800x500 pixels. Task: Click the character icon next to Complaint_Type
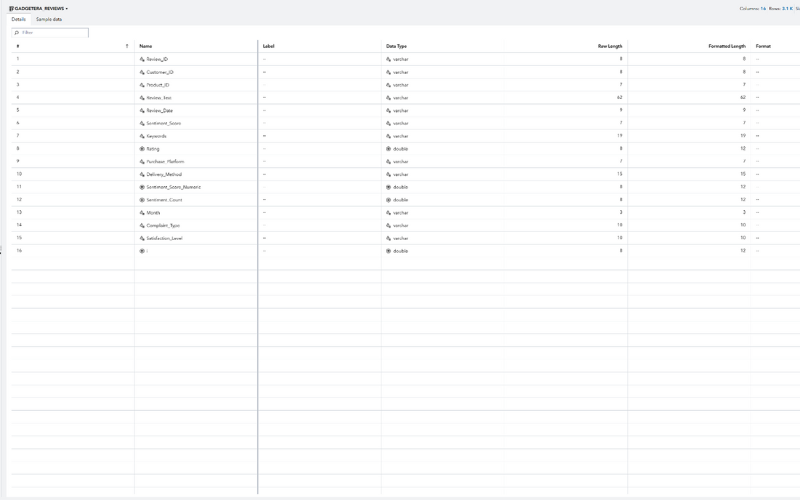(x=142, y=225)
